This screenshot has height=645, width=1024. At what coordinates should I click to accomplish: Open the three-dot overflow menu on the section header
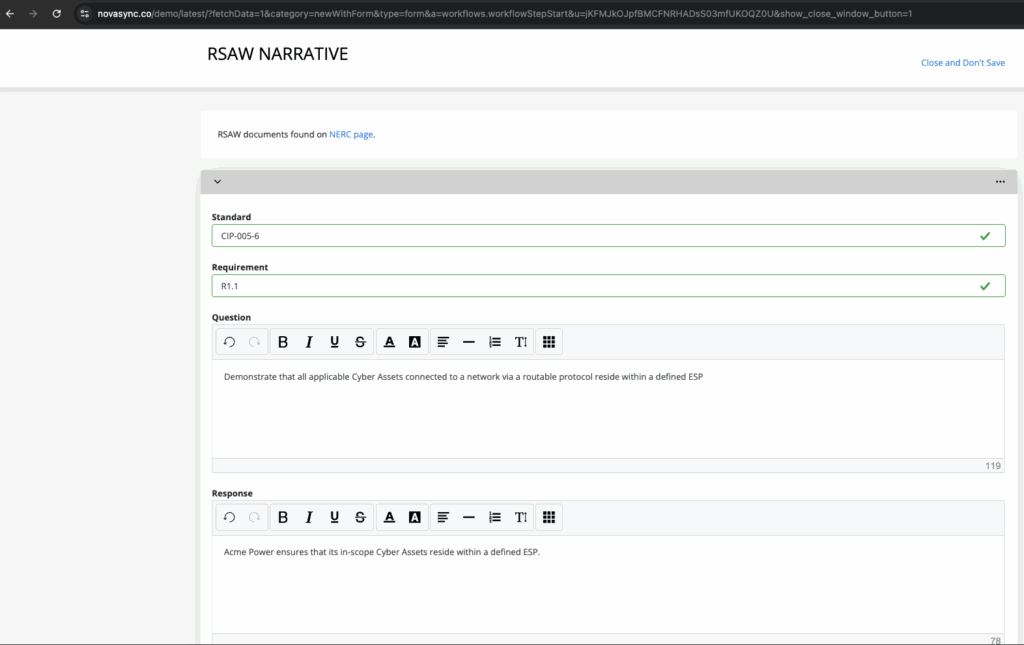1000,181
